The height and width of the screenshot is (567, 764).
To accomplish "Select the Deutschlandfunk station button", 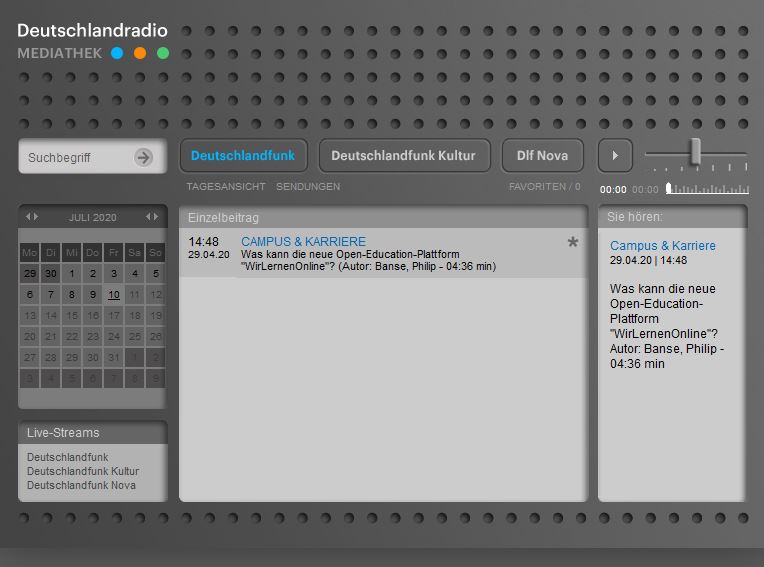I will coord(243,156).
